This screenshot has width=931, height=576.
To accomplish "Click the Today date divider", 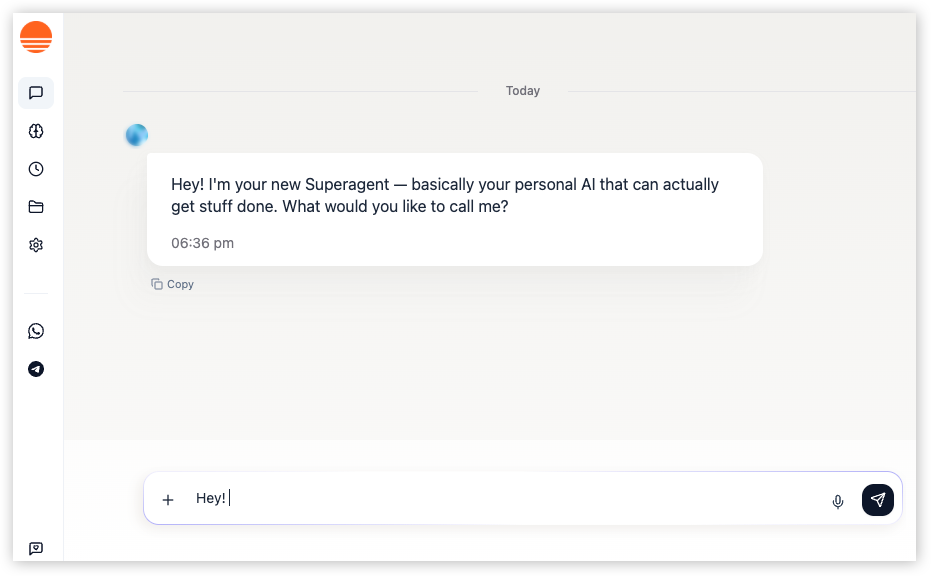I will pos(522,90).
